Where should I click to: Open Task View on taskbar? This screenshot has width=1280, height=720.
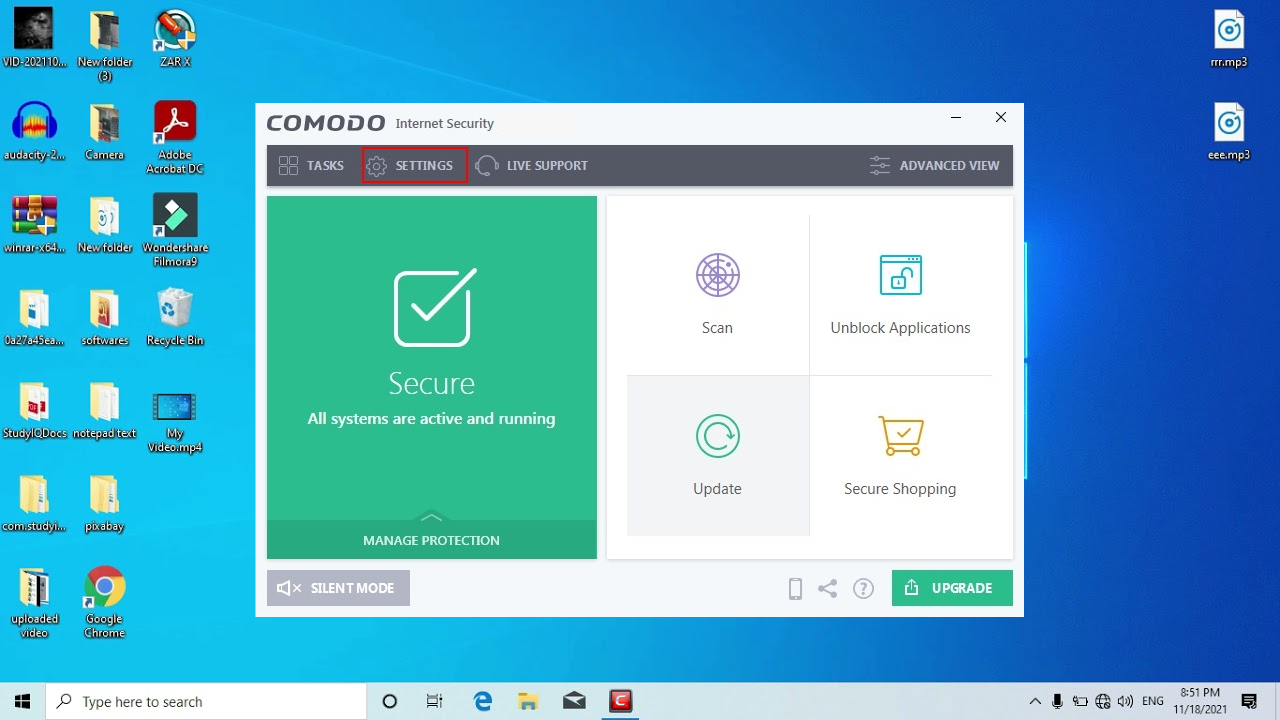[434, 701]
